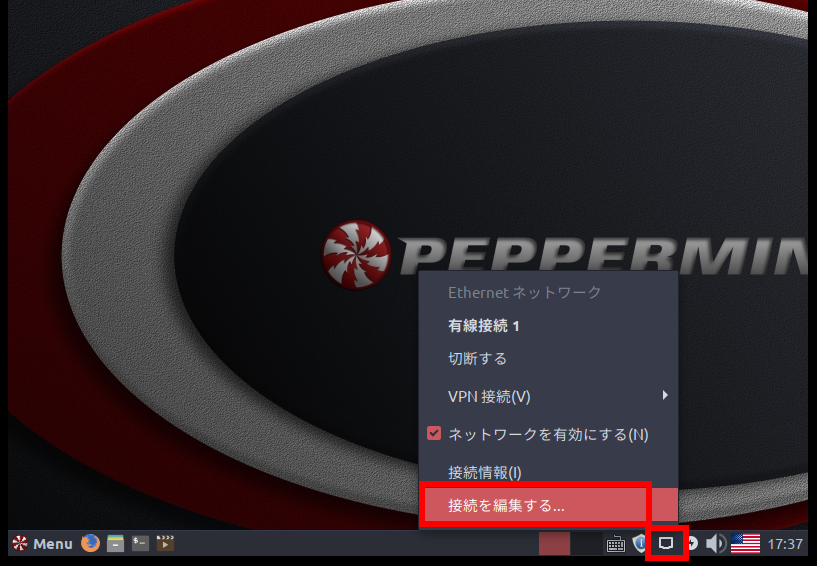Viewport: 817px width, 566px height.
Task: Launch the terminal from the panel
Action: tap(140, 543)
